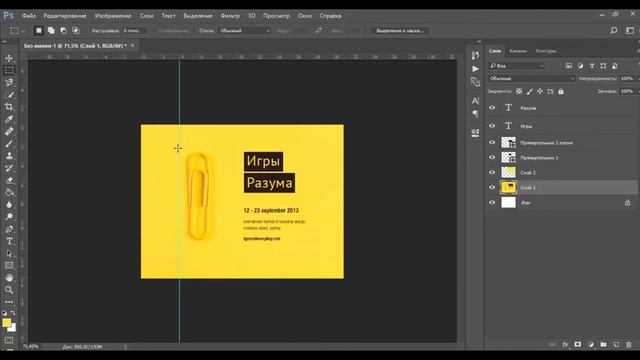Select the Crop tool
This screenshot has width=640, height=360.
click(x=9, y=107)
